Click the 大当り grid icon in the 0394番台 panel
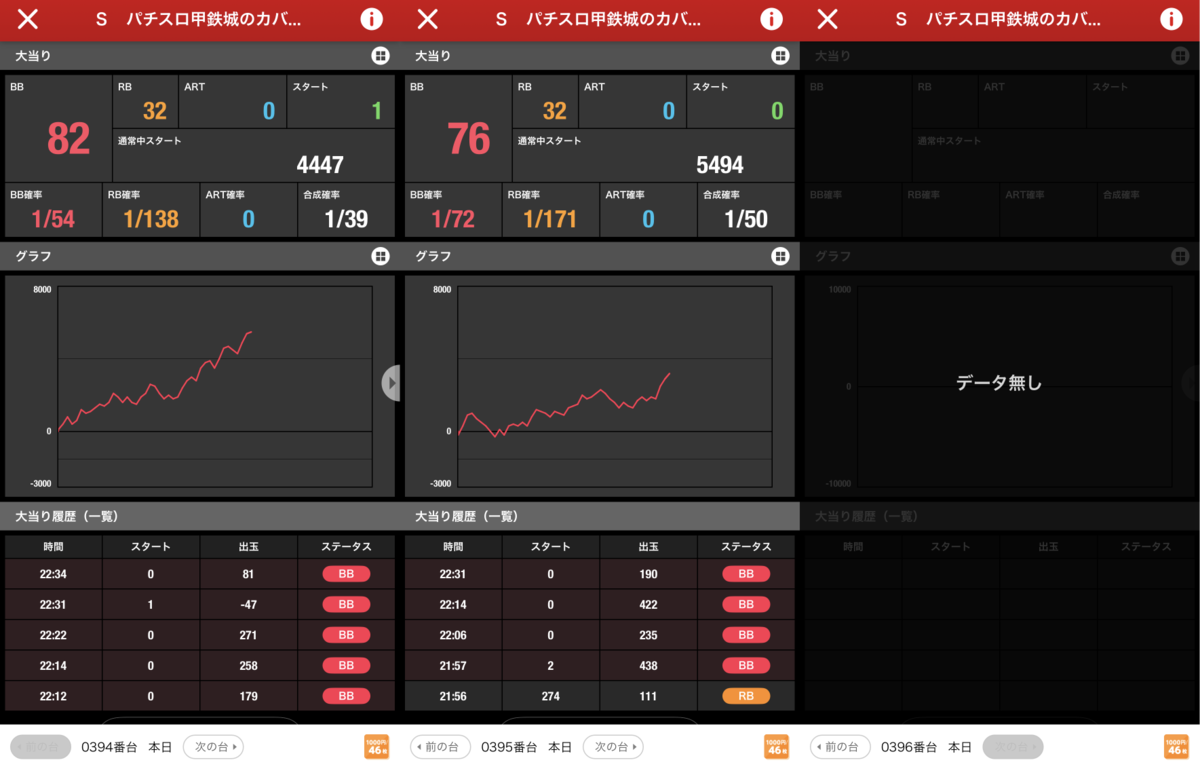This screenshot has height=773, width=1200. (x=380, y=56)
